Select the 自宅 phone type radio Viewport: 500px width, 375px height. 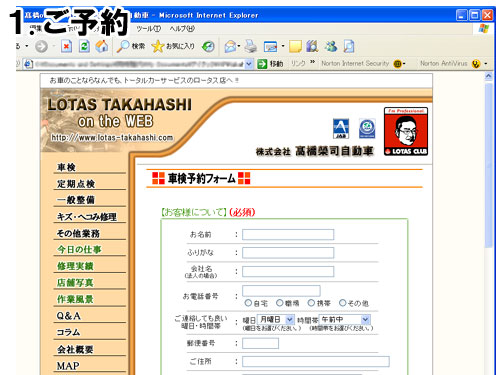coord(248,303)
